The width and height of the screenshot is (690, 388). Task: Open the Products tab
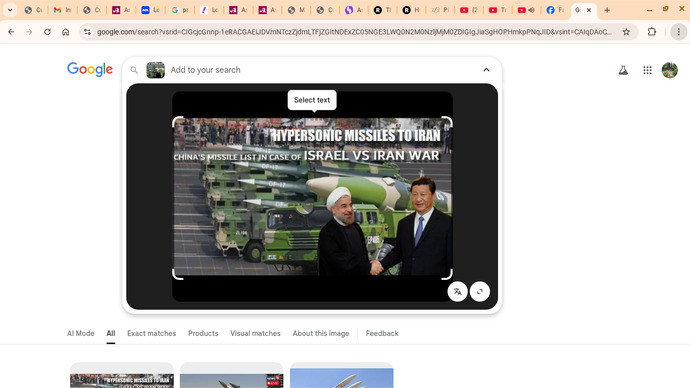click(x=203, y=333)
